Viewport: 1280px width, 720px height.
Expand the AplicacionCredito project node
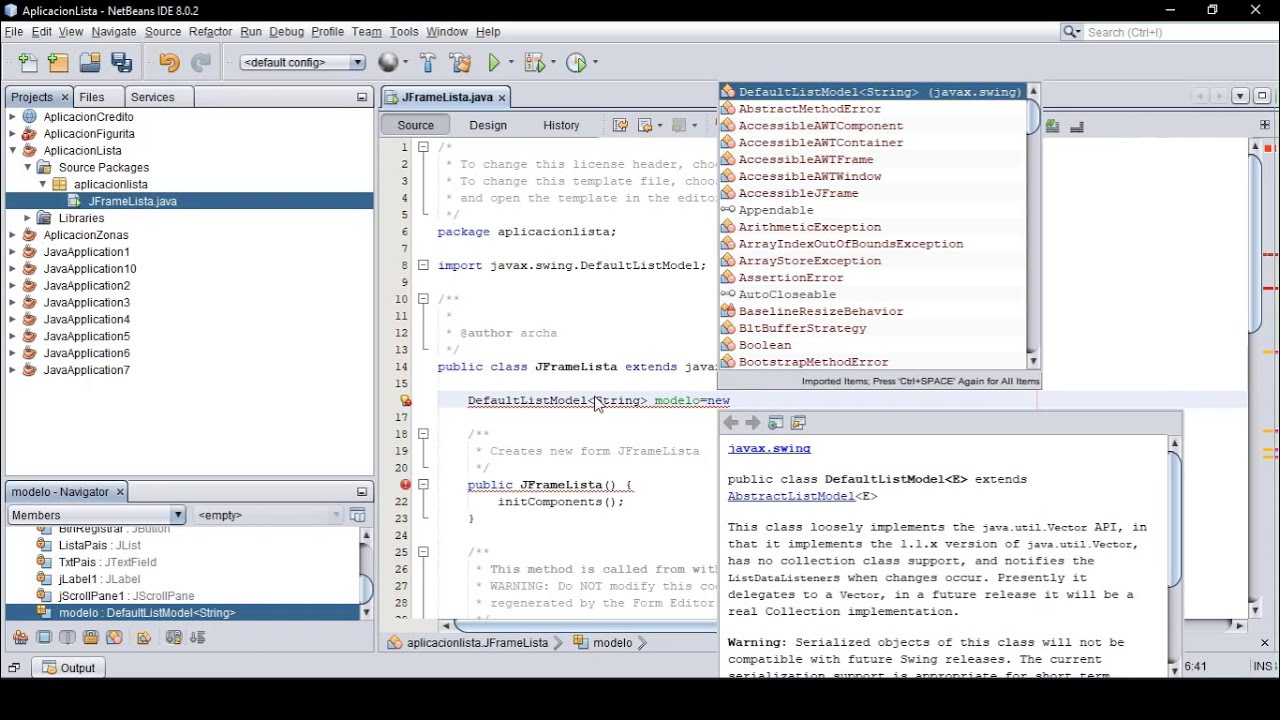[x=12, y=117]
